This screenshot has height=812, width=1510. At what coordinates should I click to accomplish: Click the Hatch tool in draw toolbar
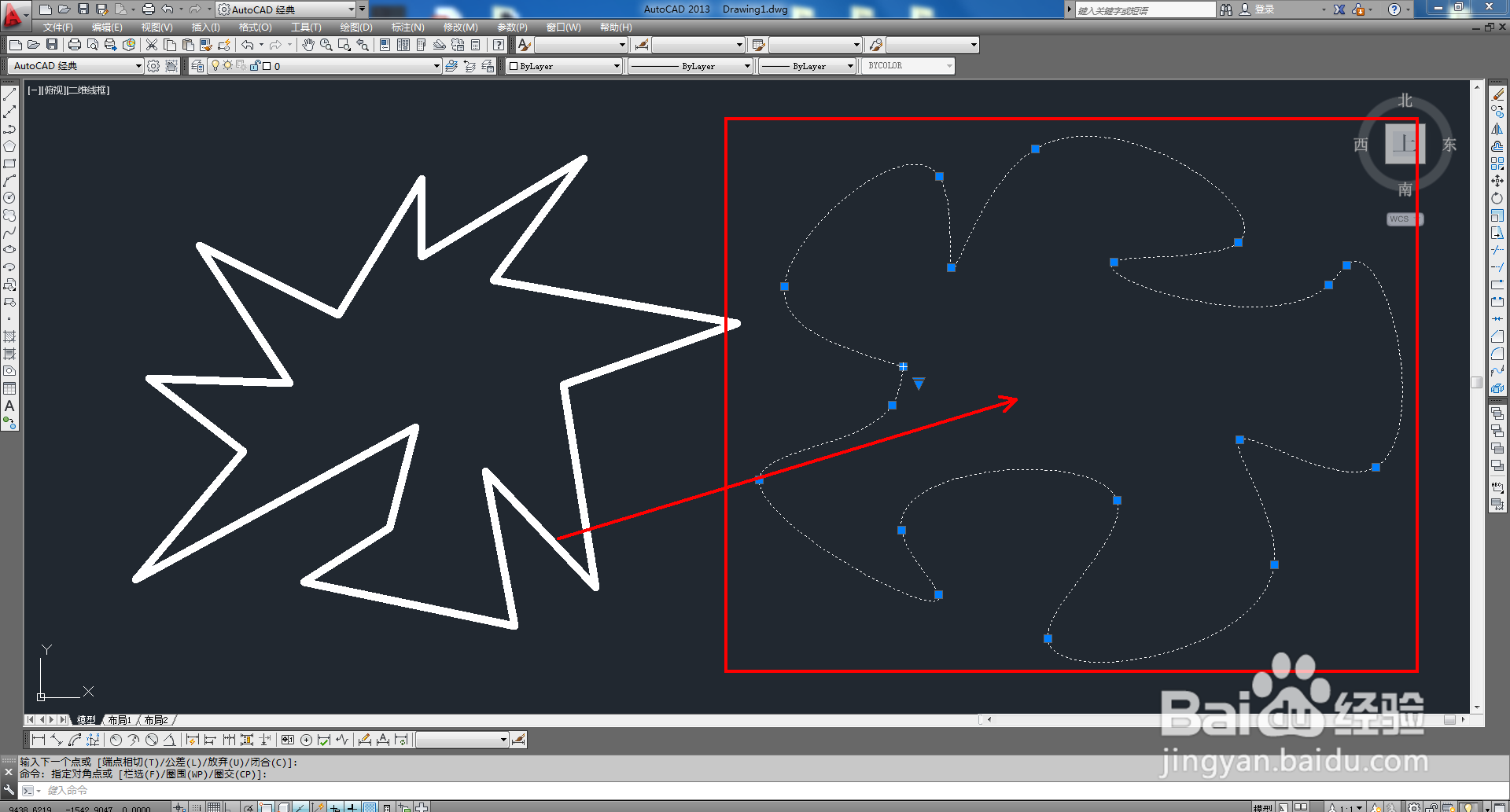coord(9,336)
